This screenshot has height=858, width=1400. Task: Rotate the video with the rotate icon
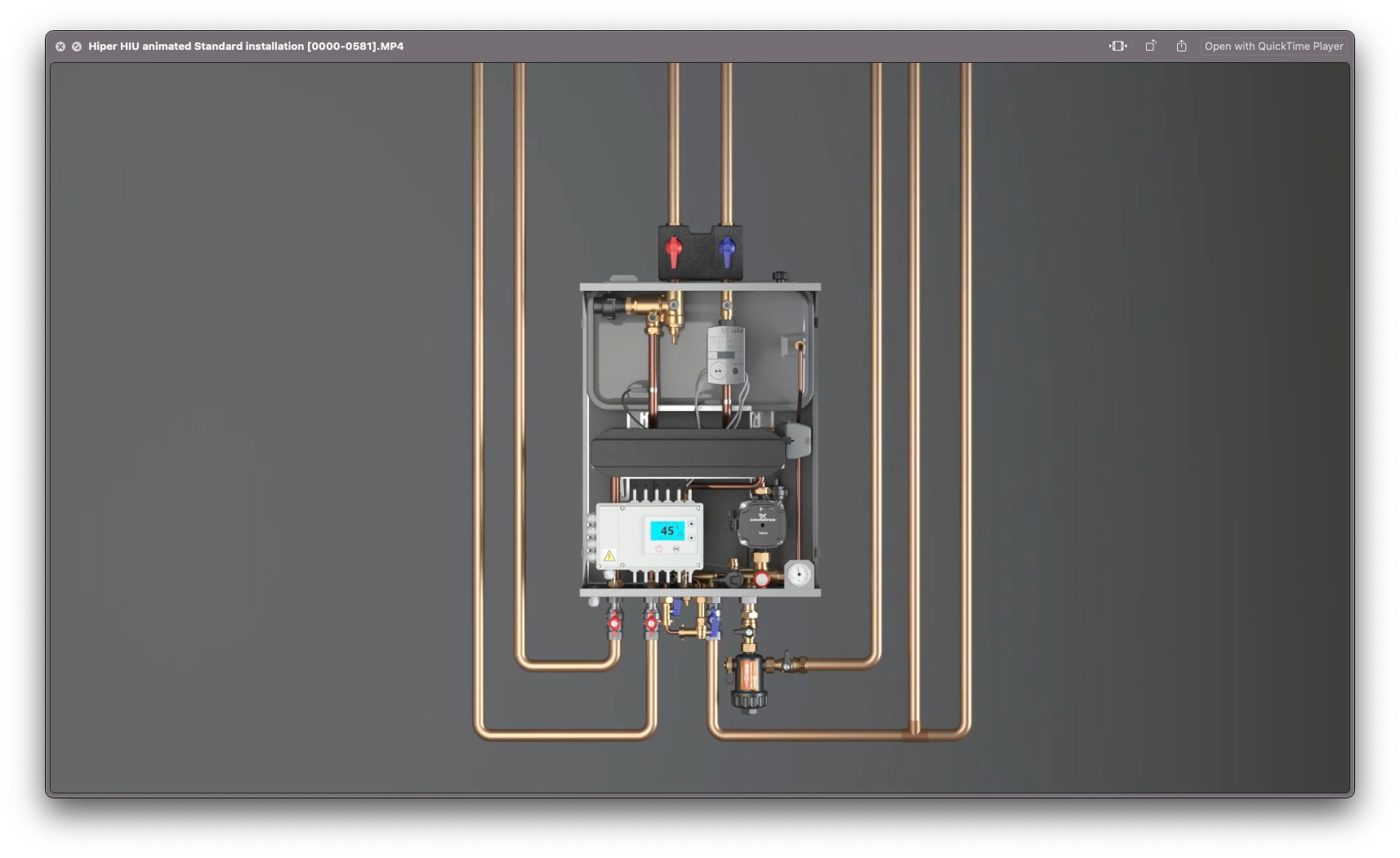coord(1151,46)
